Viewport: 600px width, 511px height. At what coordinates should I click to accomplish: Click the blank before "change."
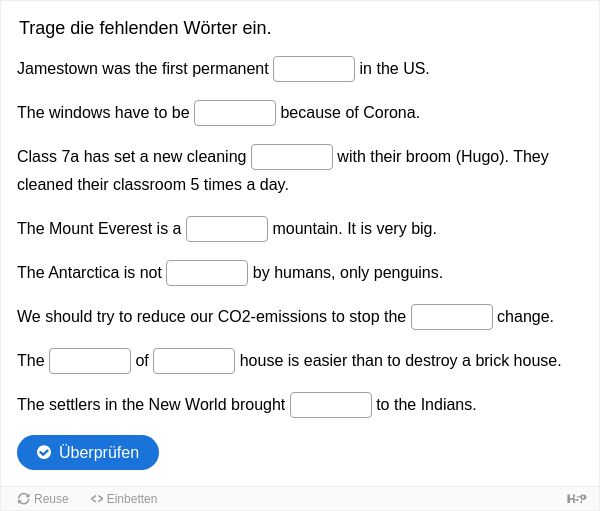pos(452,317)
